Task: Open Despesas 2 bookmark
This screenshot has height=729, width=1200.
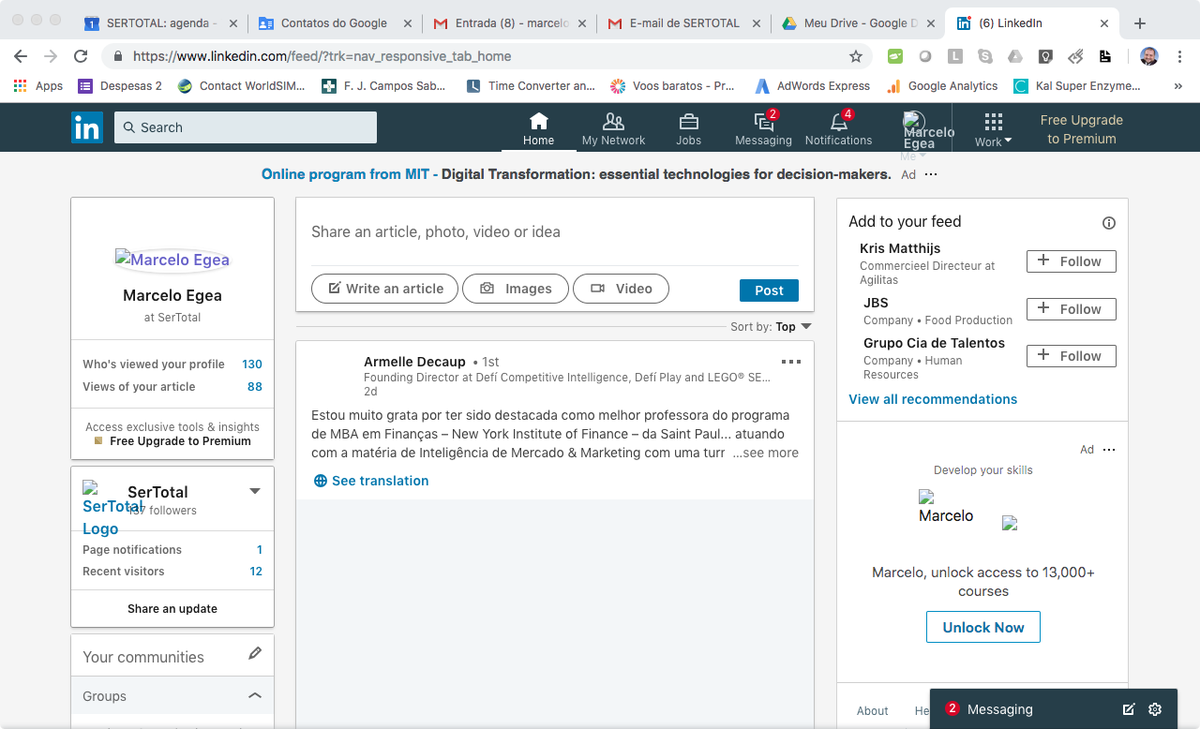Action: tap(120, 86)
